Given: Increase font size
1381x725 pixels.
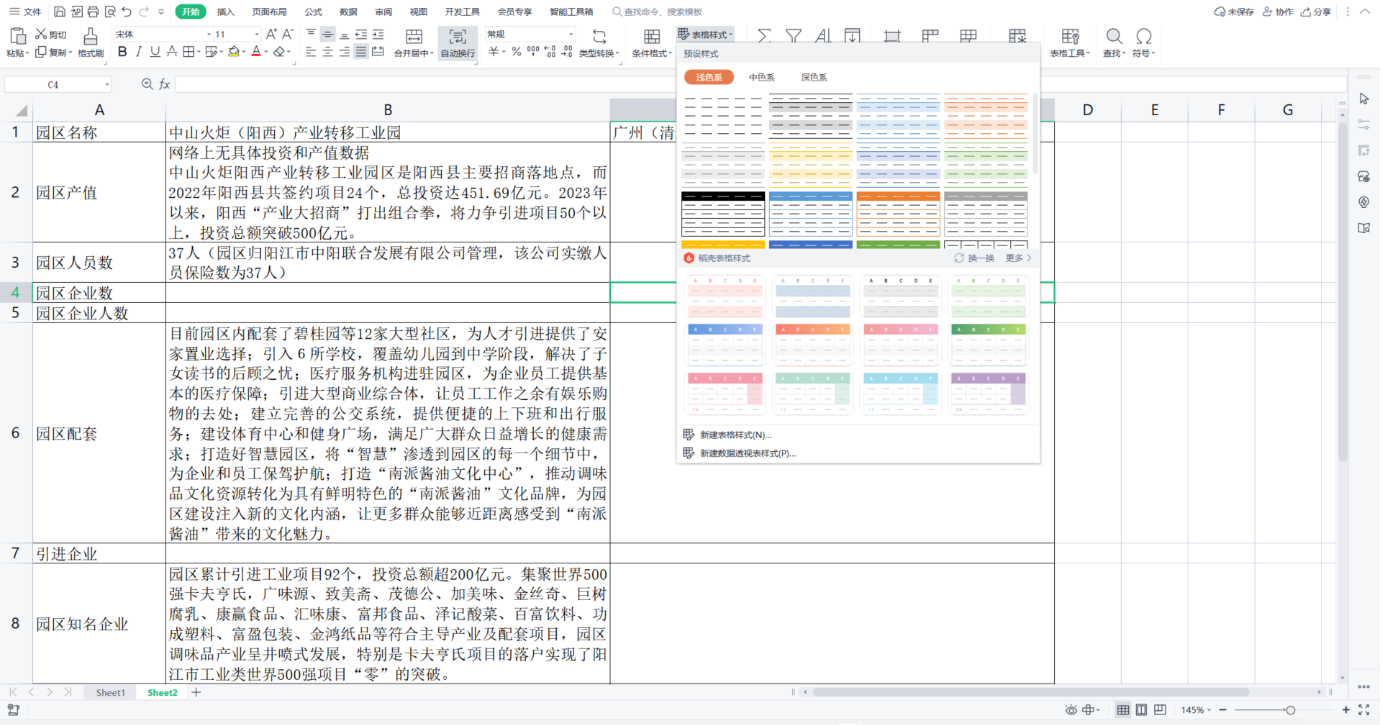Looking at the screenshot, I should pos(273,34).
